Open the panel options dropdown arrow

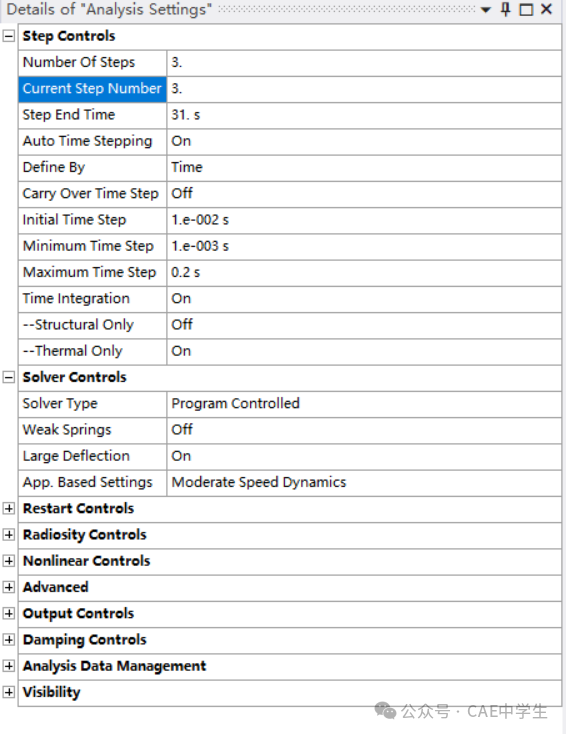[486, 10]
